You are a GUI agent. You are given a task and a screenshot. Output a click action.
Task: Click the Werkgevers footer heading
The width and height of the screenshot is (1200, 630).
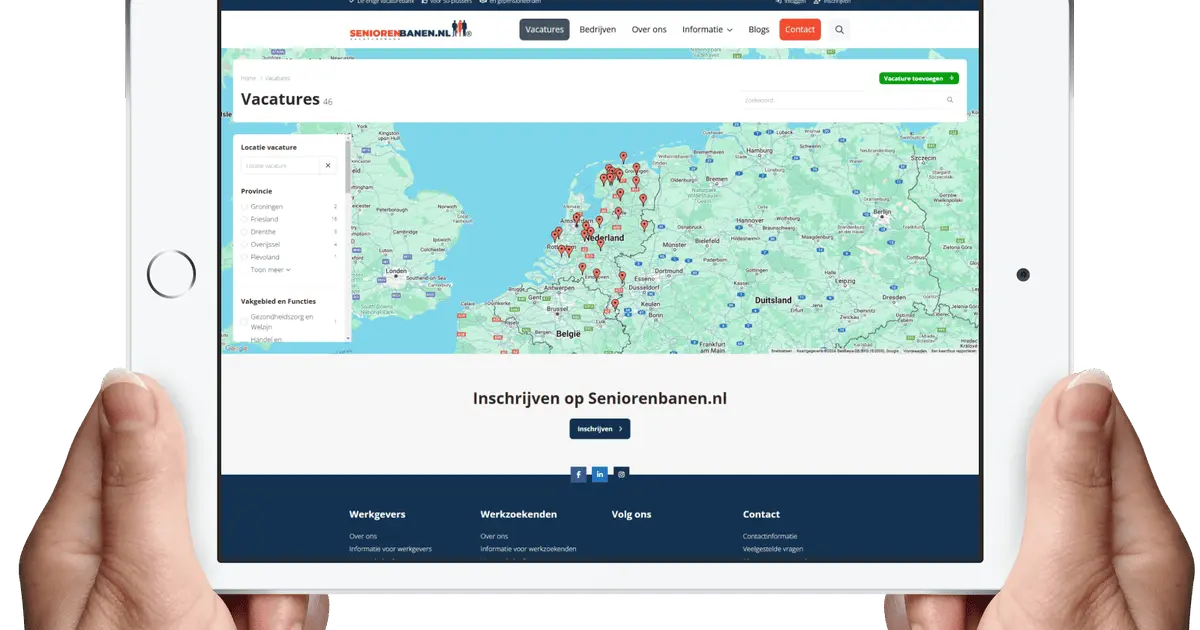377,514
